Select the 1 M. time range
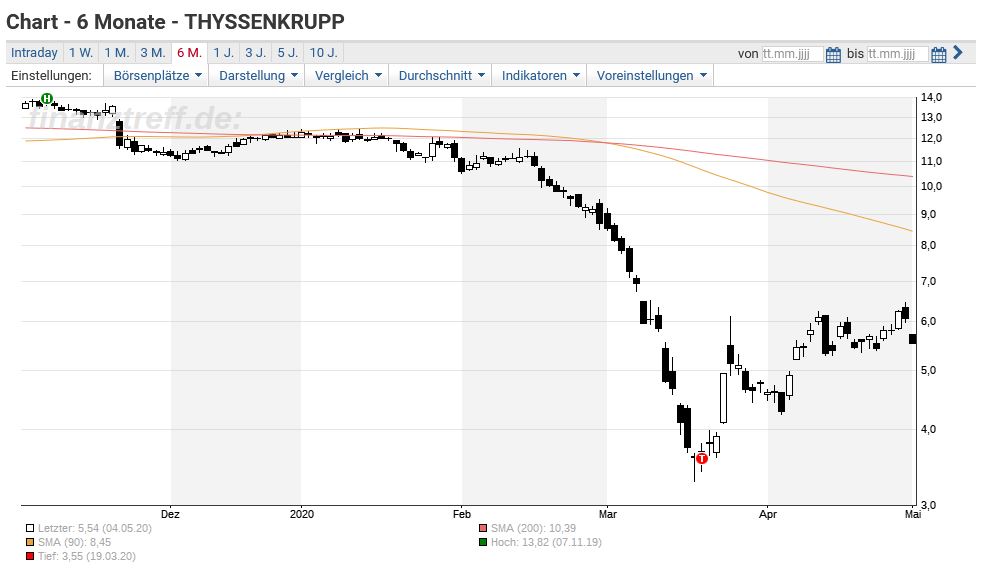Screen dimensions: 987x577 pos(117,53)
